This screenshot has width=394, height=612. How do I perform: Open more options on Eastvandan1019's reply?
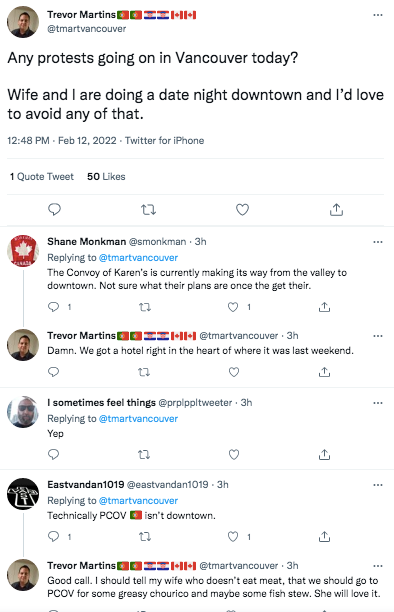pos(378,485)
